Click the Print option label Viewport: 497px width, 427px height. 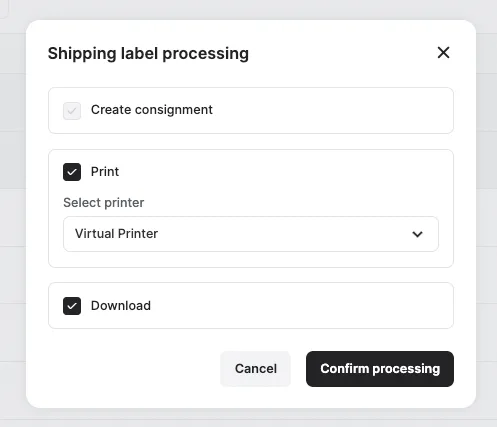click(x=105, y=172)
